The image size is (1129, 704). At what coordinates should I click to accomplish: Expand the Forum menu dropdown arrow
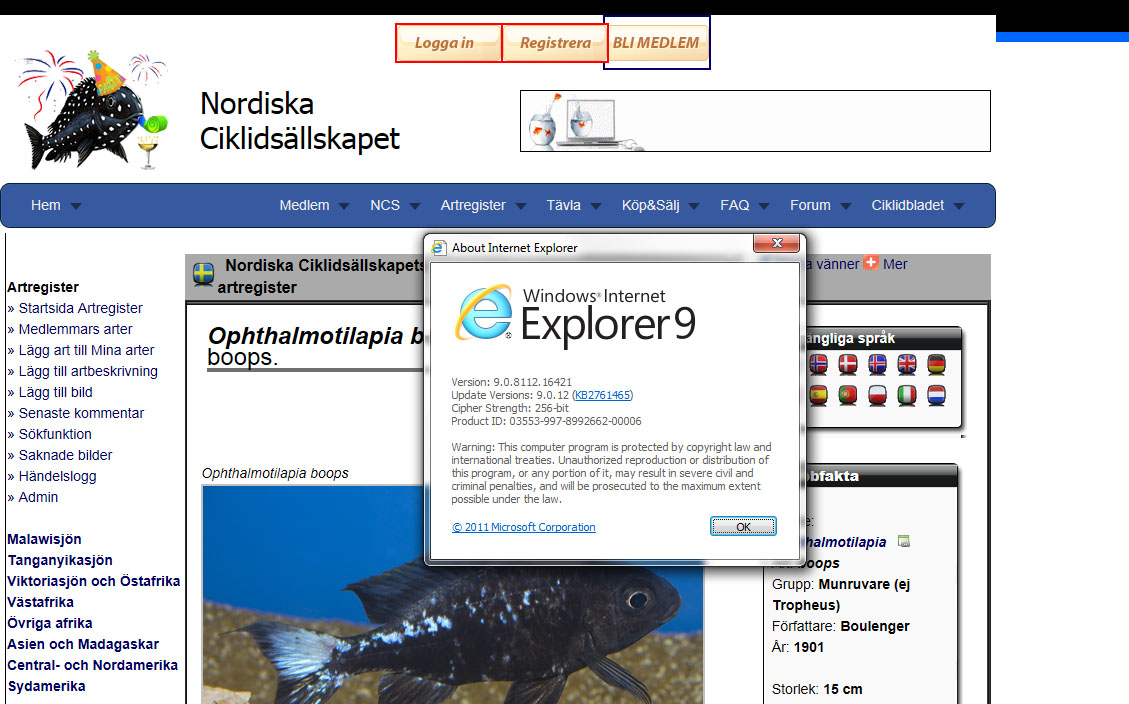(x=845, y=206)
